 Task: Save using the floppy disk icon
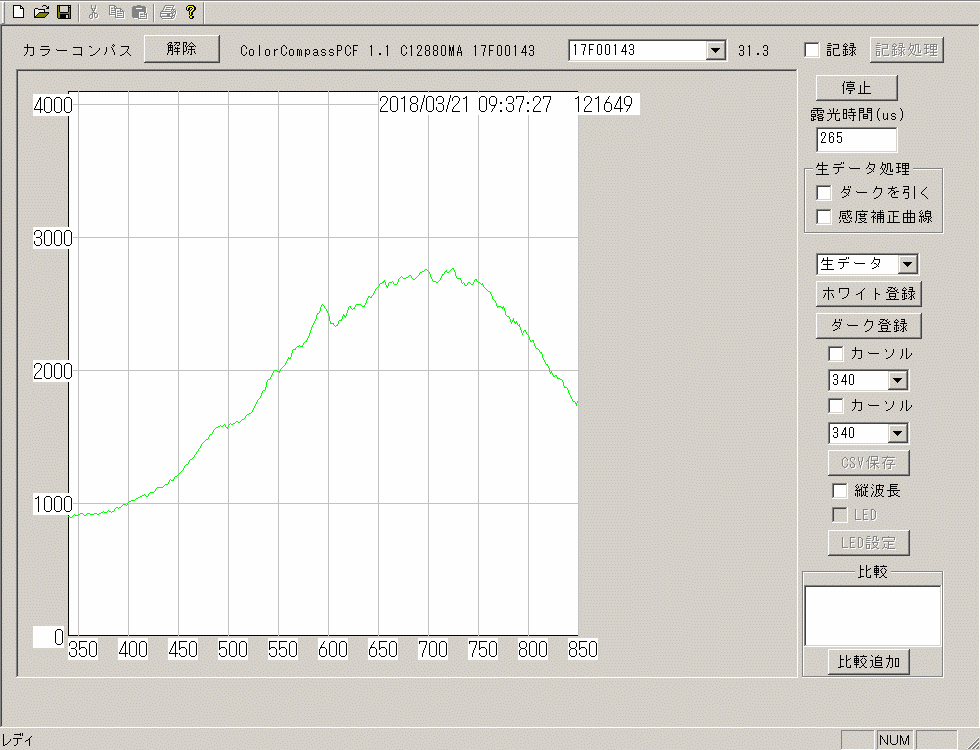pyautogui.click(x=64, y=12)
